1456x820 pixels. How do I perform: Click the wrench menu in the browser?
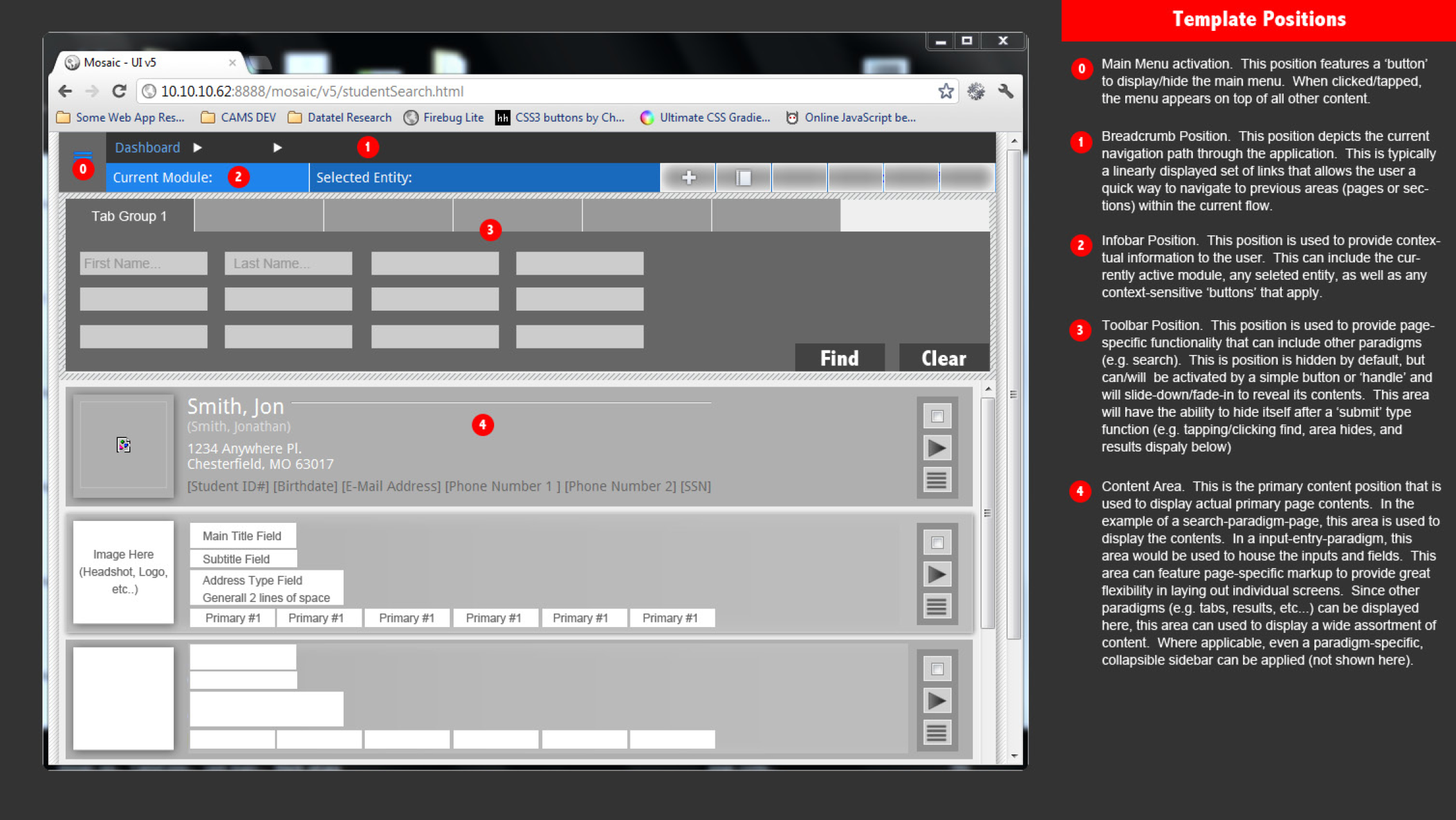(x=1006, y=91)
